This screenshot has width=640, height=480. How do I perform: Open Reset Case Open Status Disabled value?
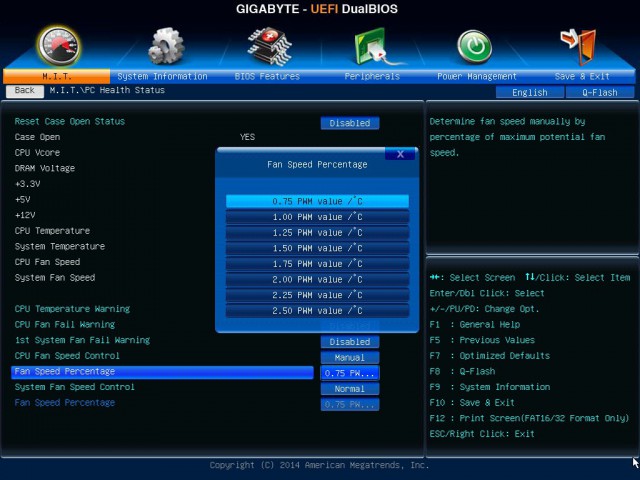click(350, 123)
